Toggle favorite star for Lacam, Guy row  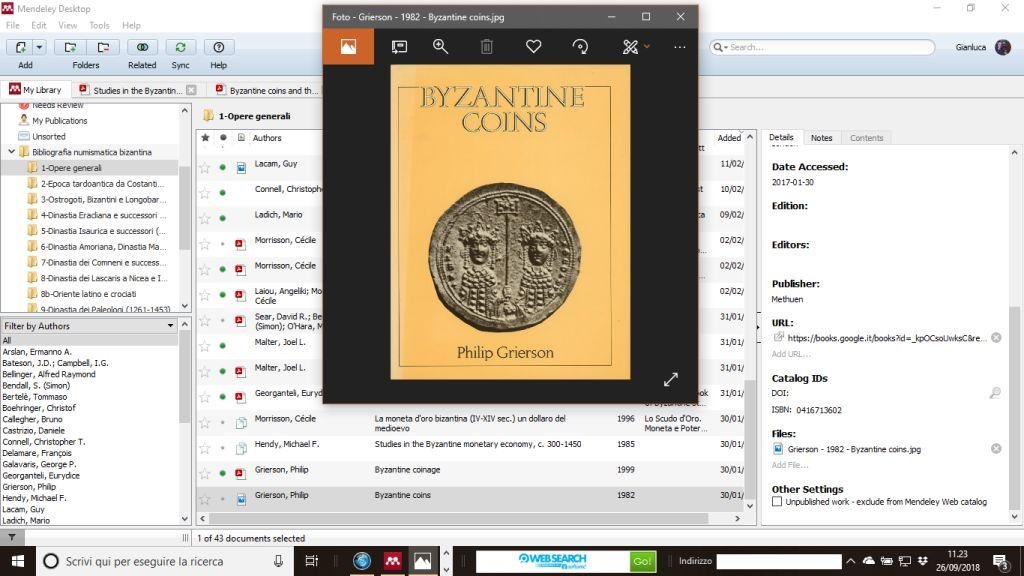click(x=205, y=168)
